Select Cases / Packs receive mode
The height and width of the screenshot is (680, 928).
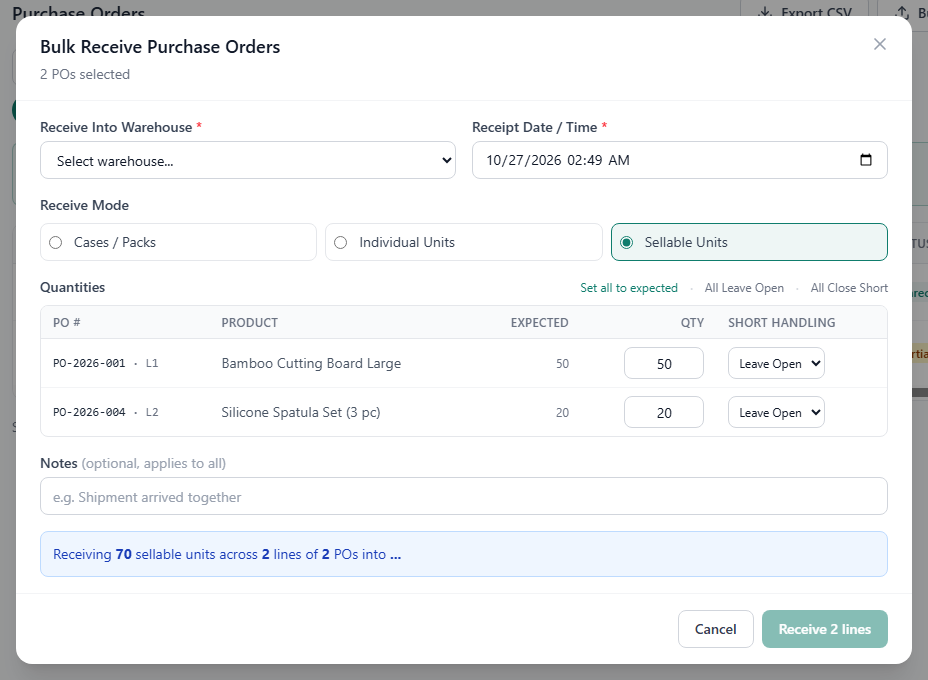tap(178, 242)
